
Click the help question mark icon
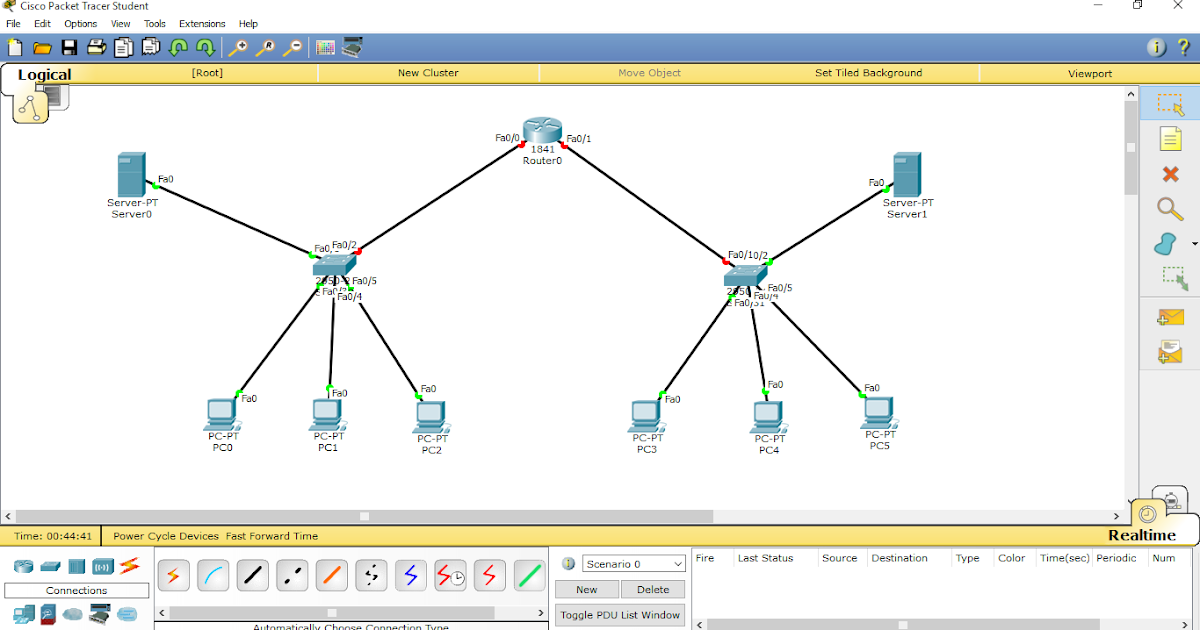1182,47
